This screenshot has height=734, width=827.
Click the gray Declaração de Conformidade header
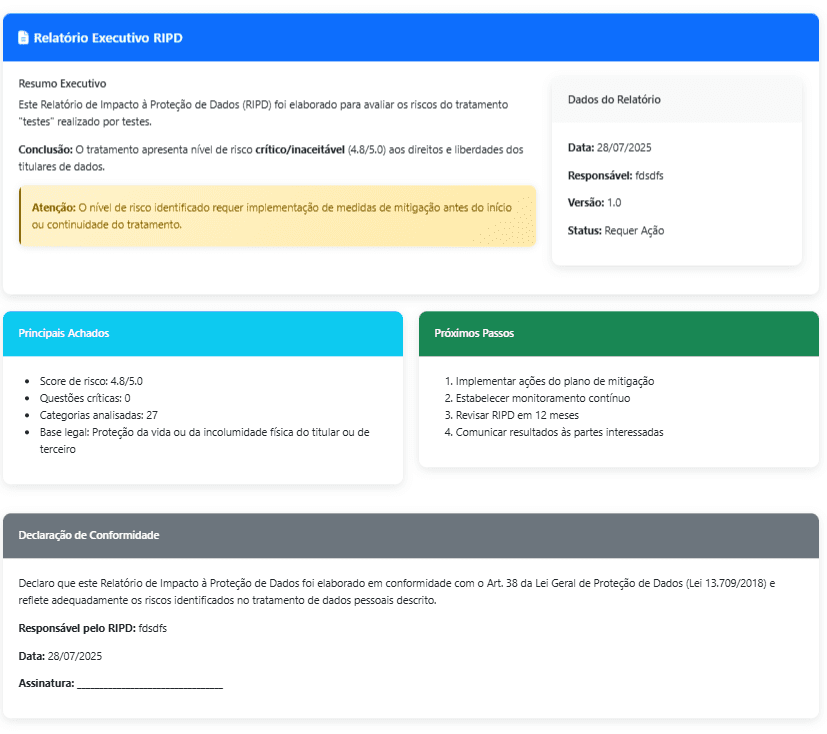410,535
